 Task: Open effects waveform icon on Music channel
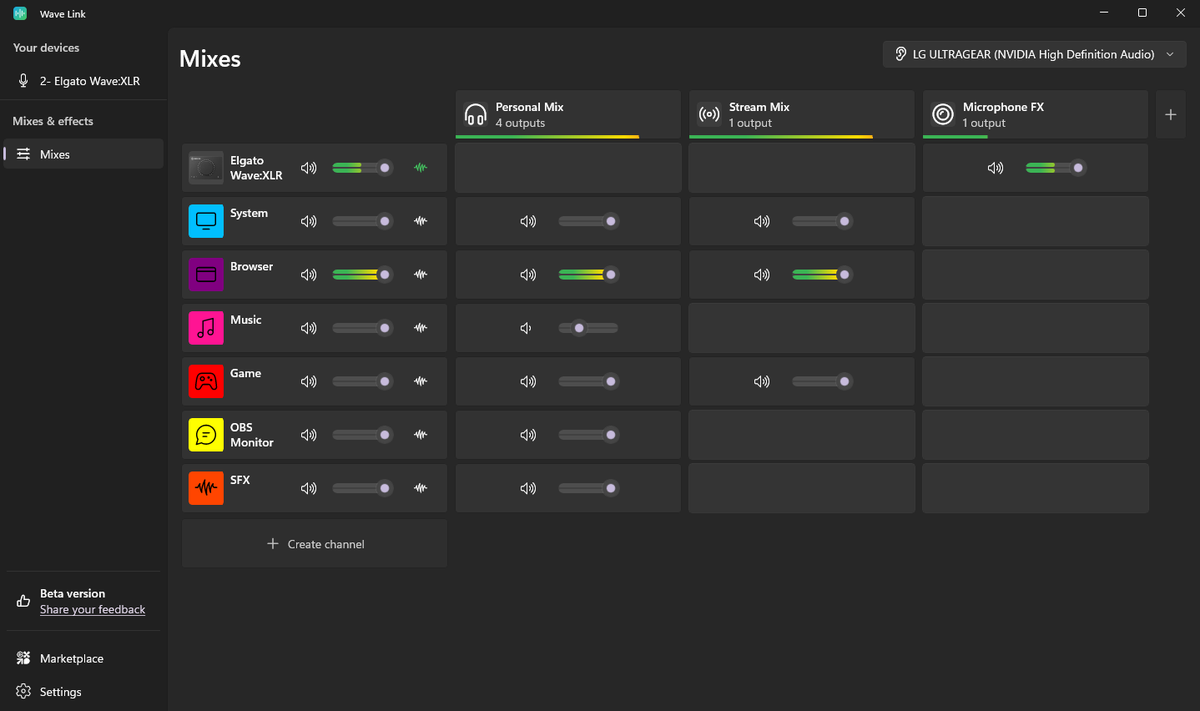click(421, 328)
